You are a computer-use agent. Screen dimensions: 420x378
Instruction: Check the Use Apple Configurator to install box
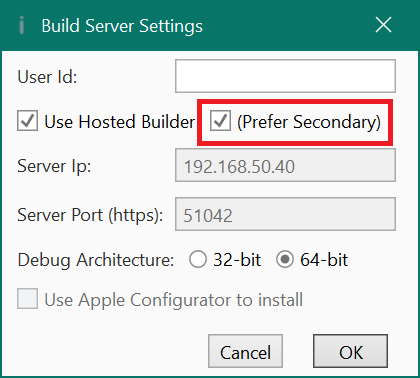tap(27, 299)
